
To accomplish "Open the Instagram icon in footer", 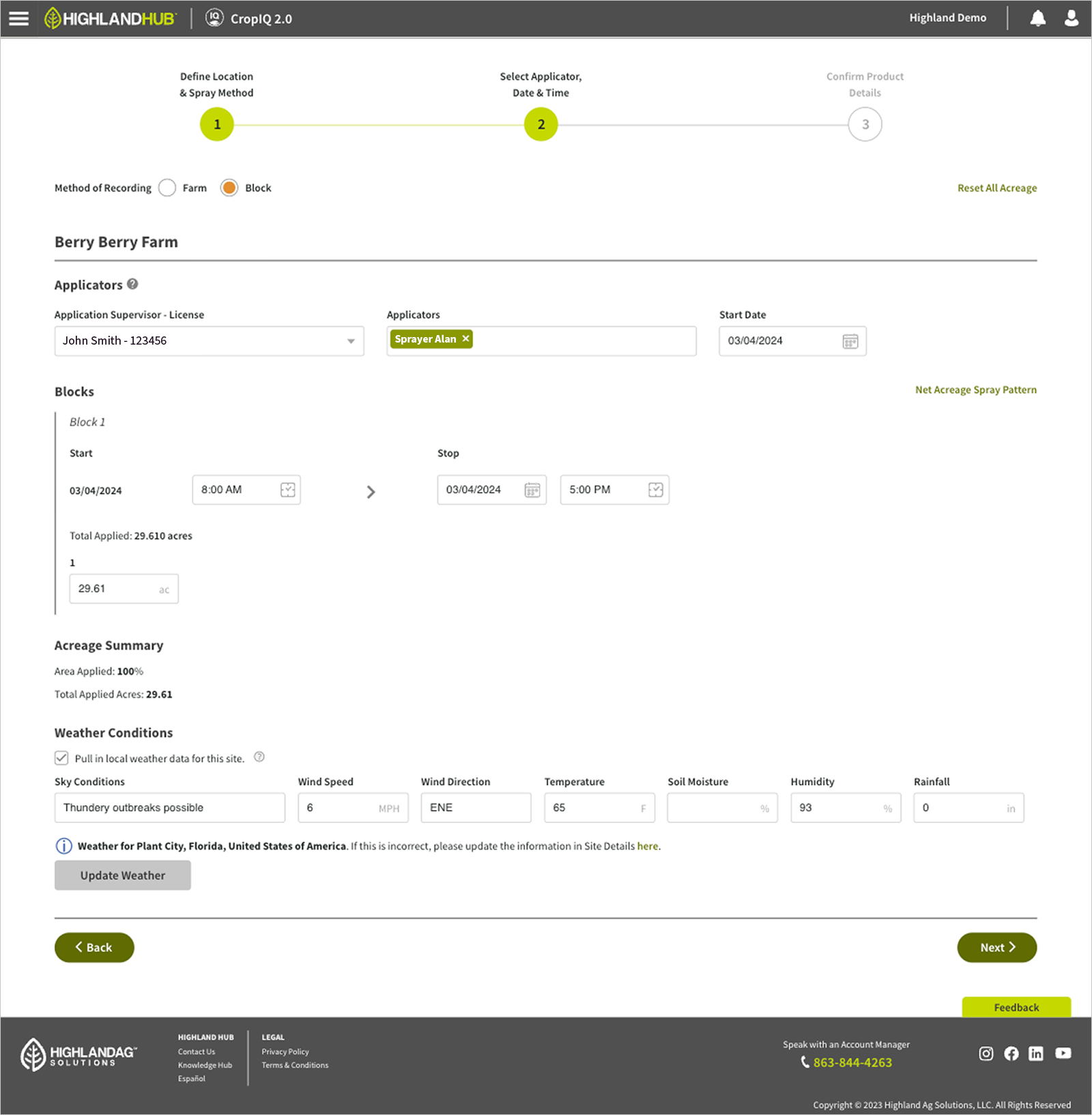I will point(986,1054).
